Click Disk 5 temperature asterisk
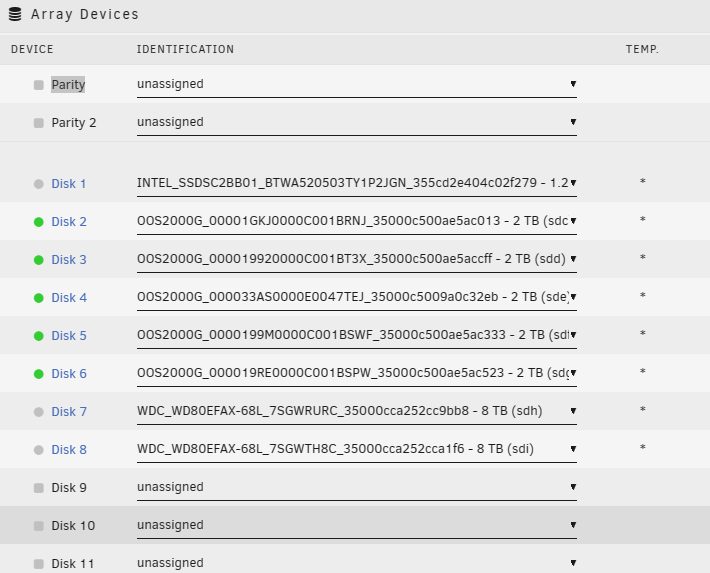The width and height of the screenshot is (710, 573). pyautogui.click(x=642, y=333)
